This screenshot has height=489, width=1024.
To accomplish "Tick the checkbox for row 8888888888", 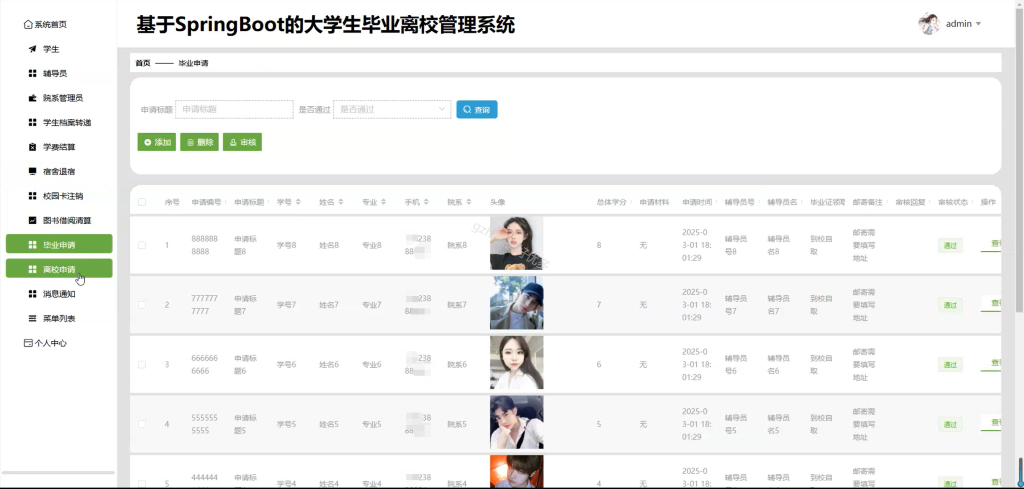I will click(x=142, y=245).
